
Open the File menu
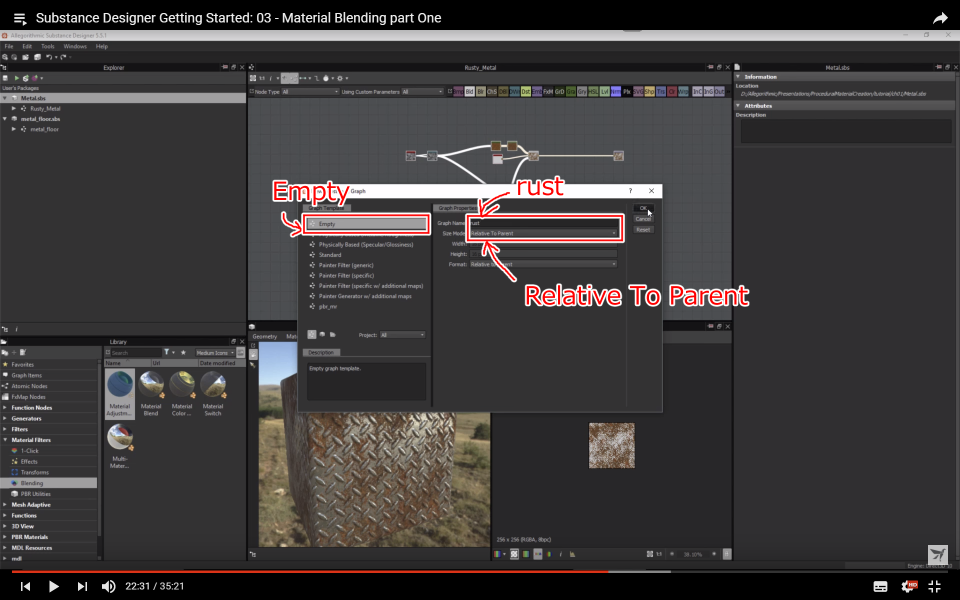[9, 47]
